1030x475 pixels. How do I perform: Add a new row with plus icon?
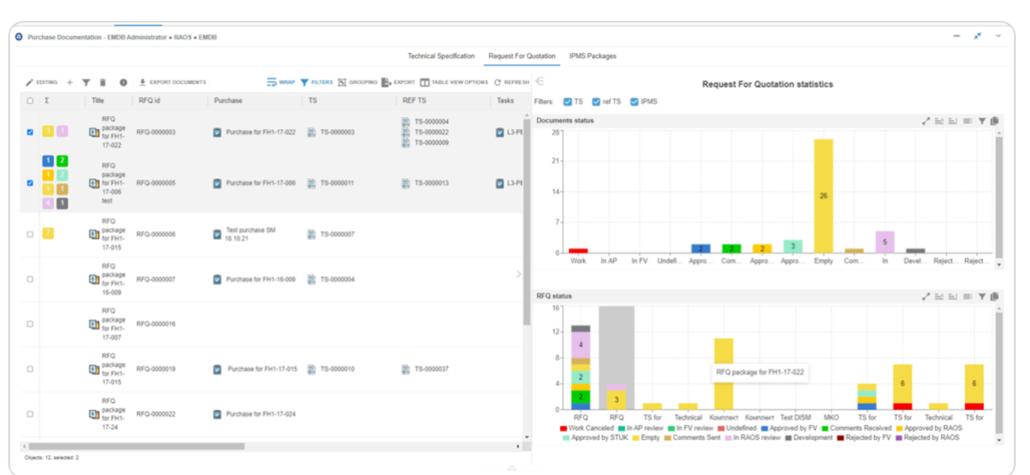[x=70, y=82]
